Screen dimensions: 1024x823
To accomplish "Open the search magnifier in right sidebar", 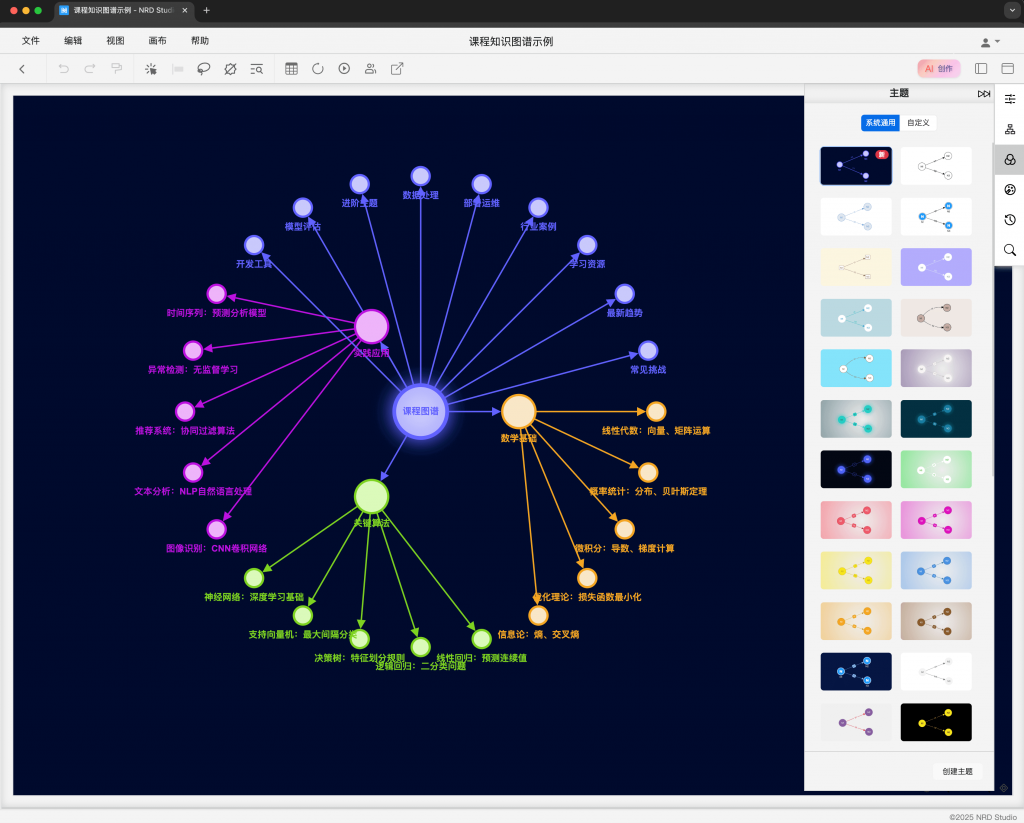I will [x=1009, y=250].
